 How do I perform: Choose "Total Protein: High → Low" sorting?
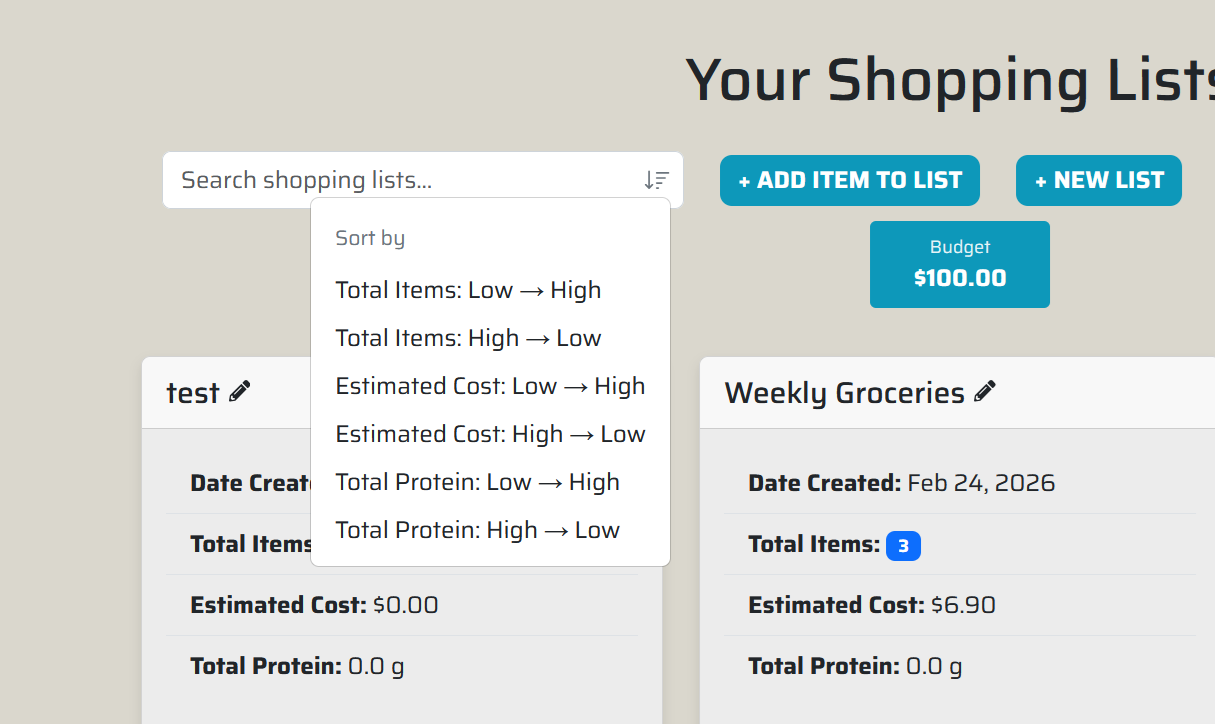(478, 530)
